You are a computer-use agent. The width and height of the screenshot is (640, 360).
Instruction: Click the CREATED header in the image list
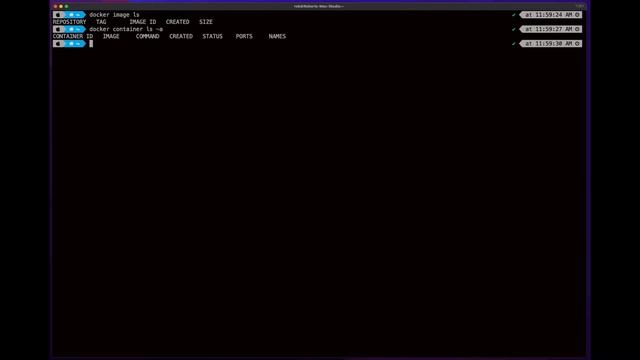point(178,22)
